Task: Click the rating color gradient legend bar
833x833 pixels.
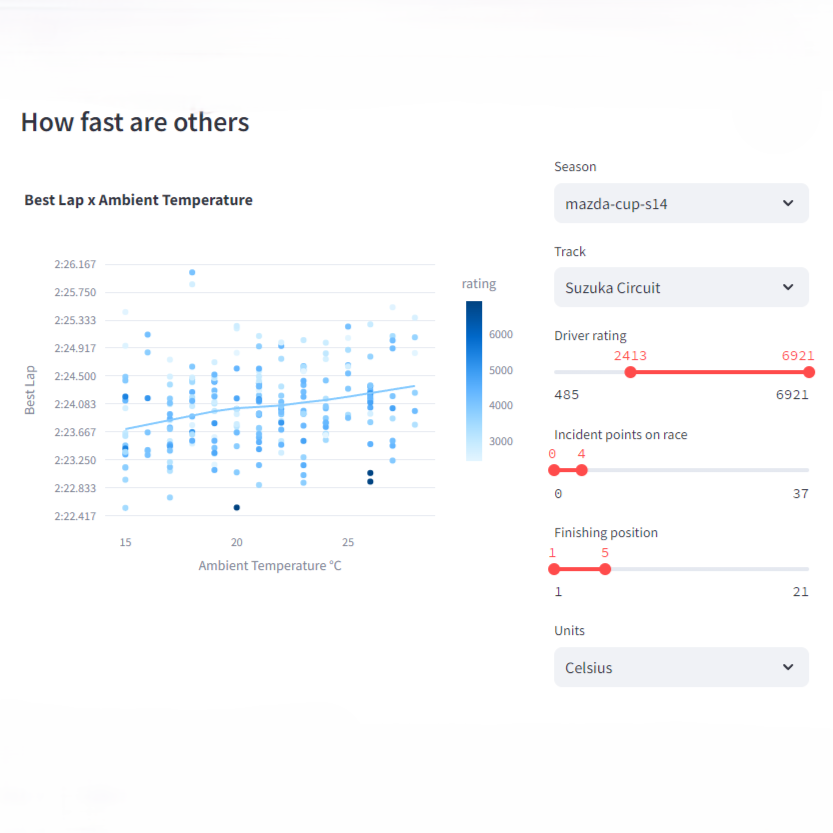Action: [474, 380]
